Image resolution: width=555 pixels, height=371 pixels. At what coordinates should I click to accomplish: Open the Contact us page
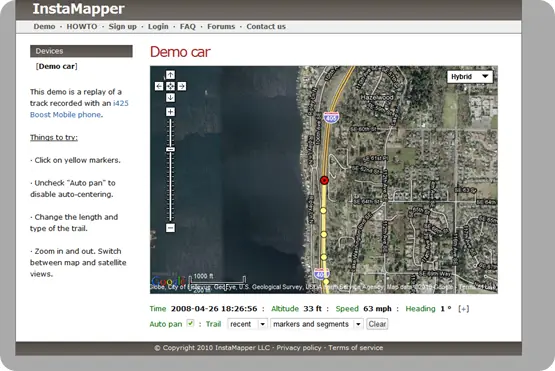click(266, 27)
